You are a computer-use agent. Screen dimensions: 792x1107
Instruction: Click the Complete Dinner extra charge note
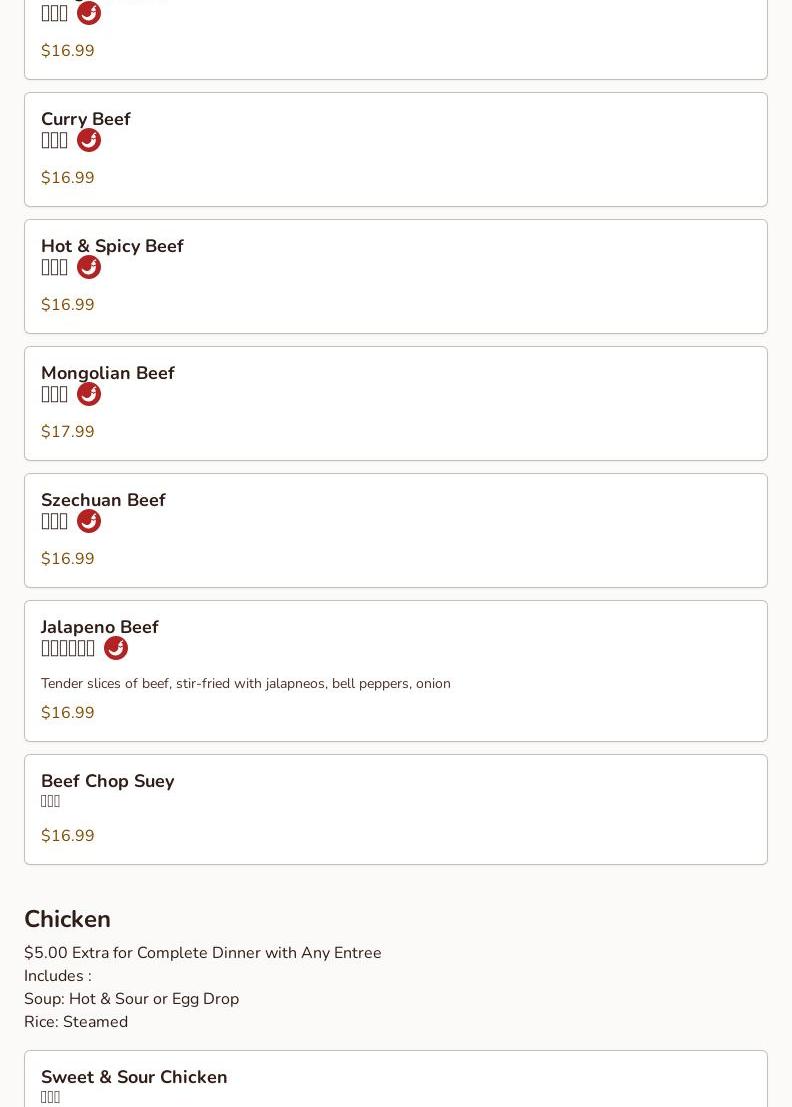[203, 953]
